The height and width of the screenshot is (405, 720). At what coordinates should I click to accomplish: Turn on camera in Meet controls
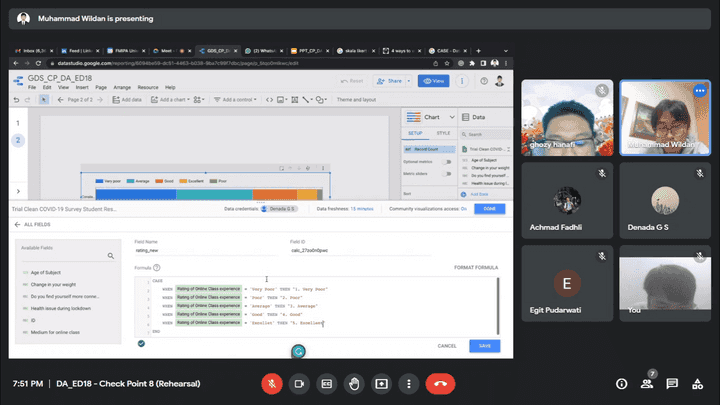[x=298, y=383]
